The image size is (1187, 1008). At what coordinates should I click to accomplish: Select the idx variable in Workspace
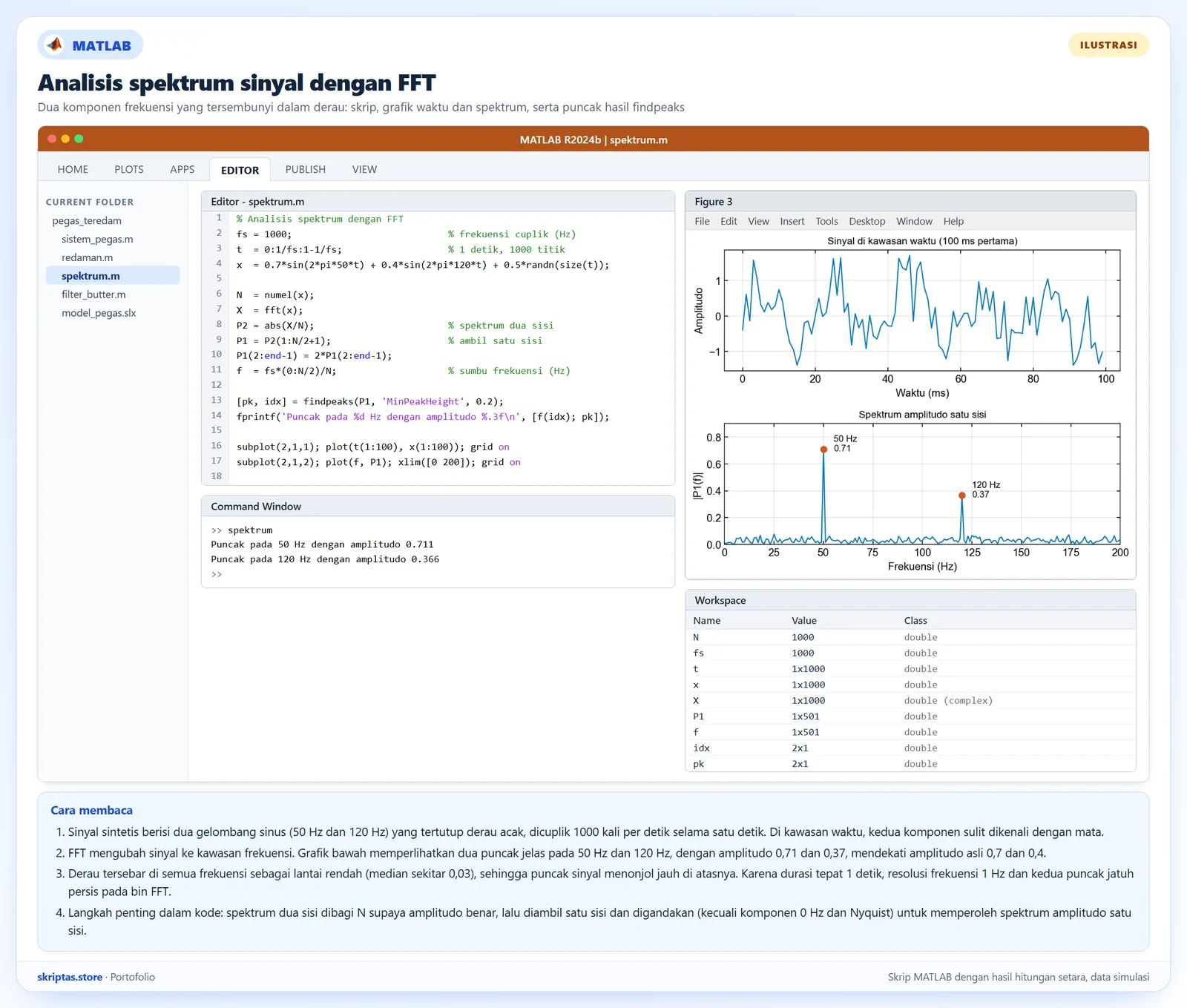click(x=910, y=748)
